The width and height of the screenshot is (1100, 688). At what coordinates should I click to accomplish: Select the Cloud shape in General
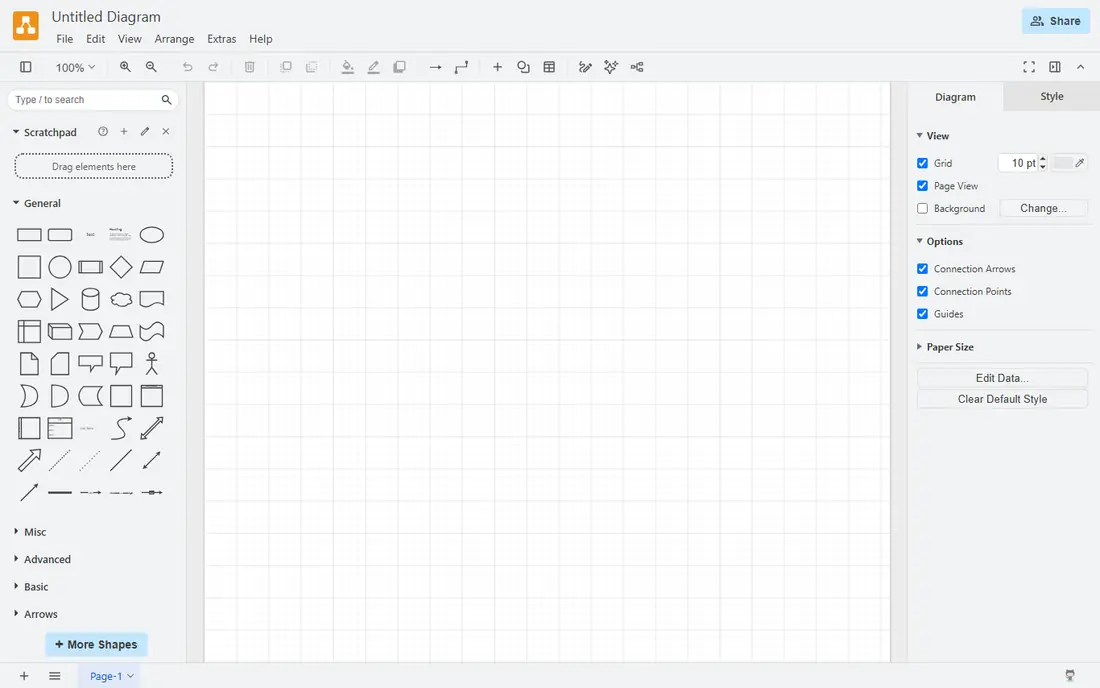click(x=121, y=299)
